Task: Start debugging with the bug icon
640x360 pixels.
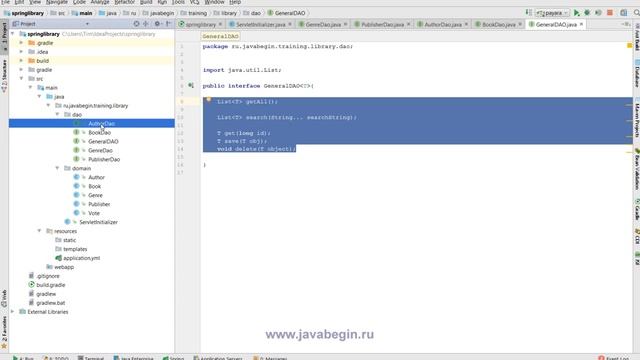Action: [x=587, y=13]
